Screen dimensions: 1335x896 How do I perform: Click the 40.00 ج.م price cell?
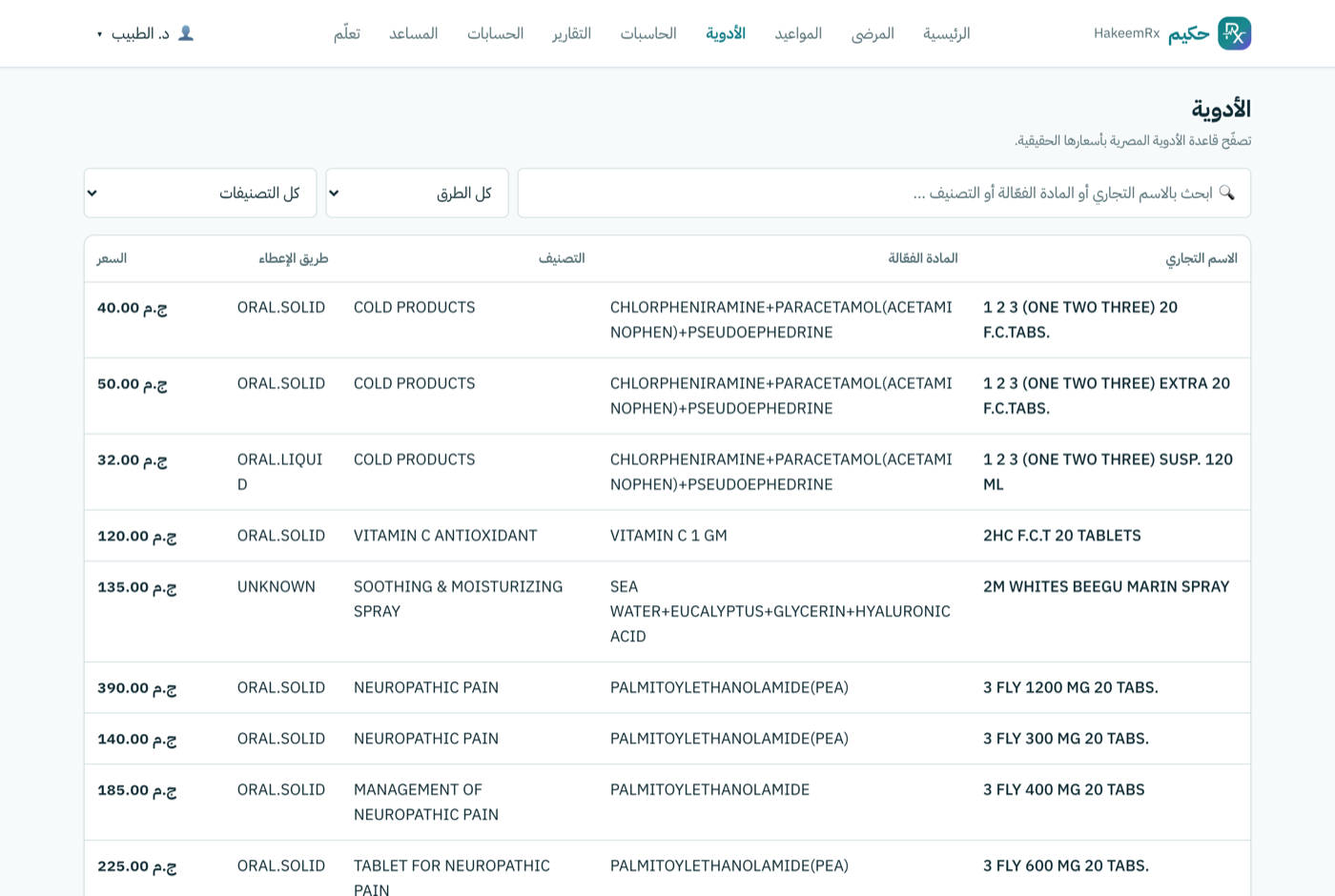click(133, 308)
